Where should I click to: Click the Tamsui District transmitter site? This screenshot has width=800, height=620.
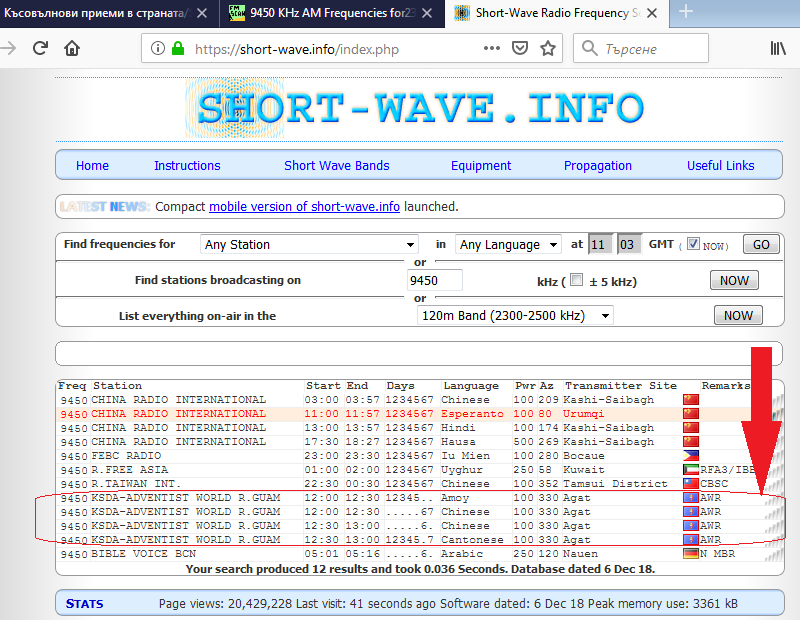[x=615, y=483]
